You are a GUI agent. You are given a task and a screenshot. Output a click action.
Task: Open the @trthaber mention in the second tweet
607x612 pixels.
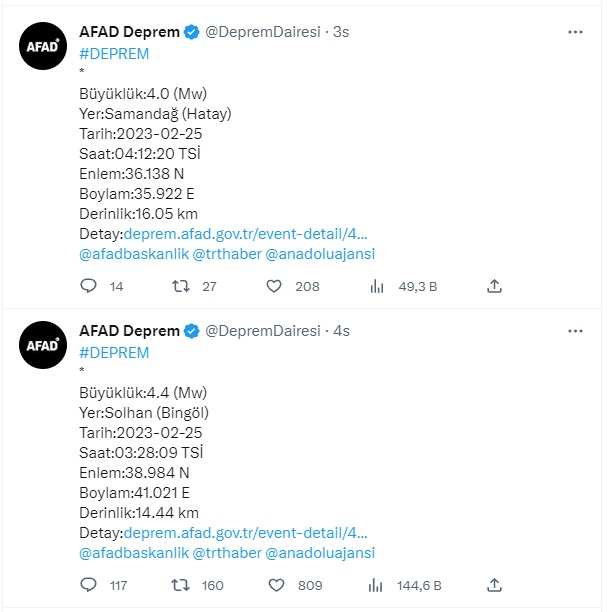pos(226,553)
